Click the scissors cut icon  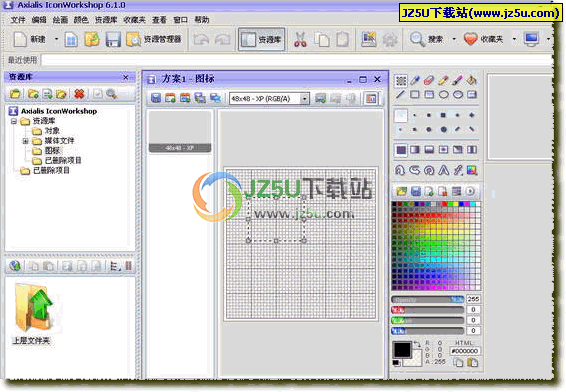click(x=300, y=39)
